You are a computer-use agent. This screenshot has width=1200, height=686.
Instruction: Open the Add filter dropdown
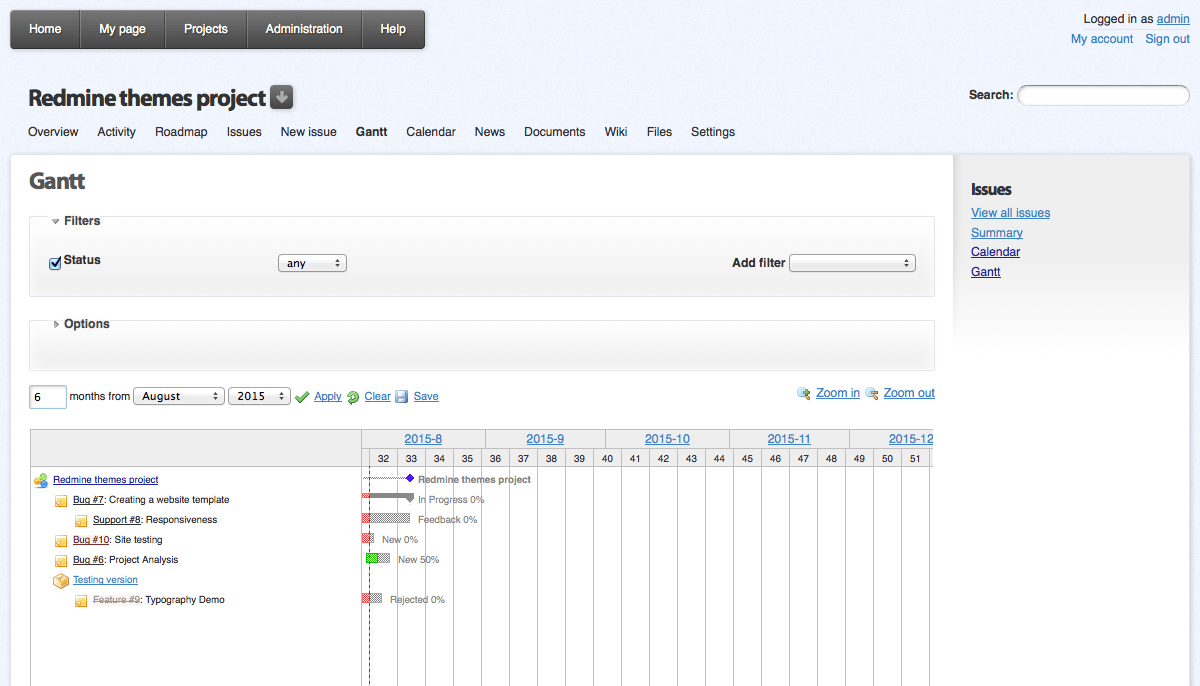[852, 263]
